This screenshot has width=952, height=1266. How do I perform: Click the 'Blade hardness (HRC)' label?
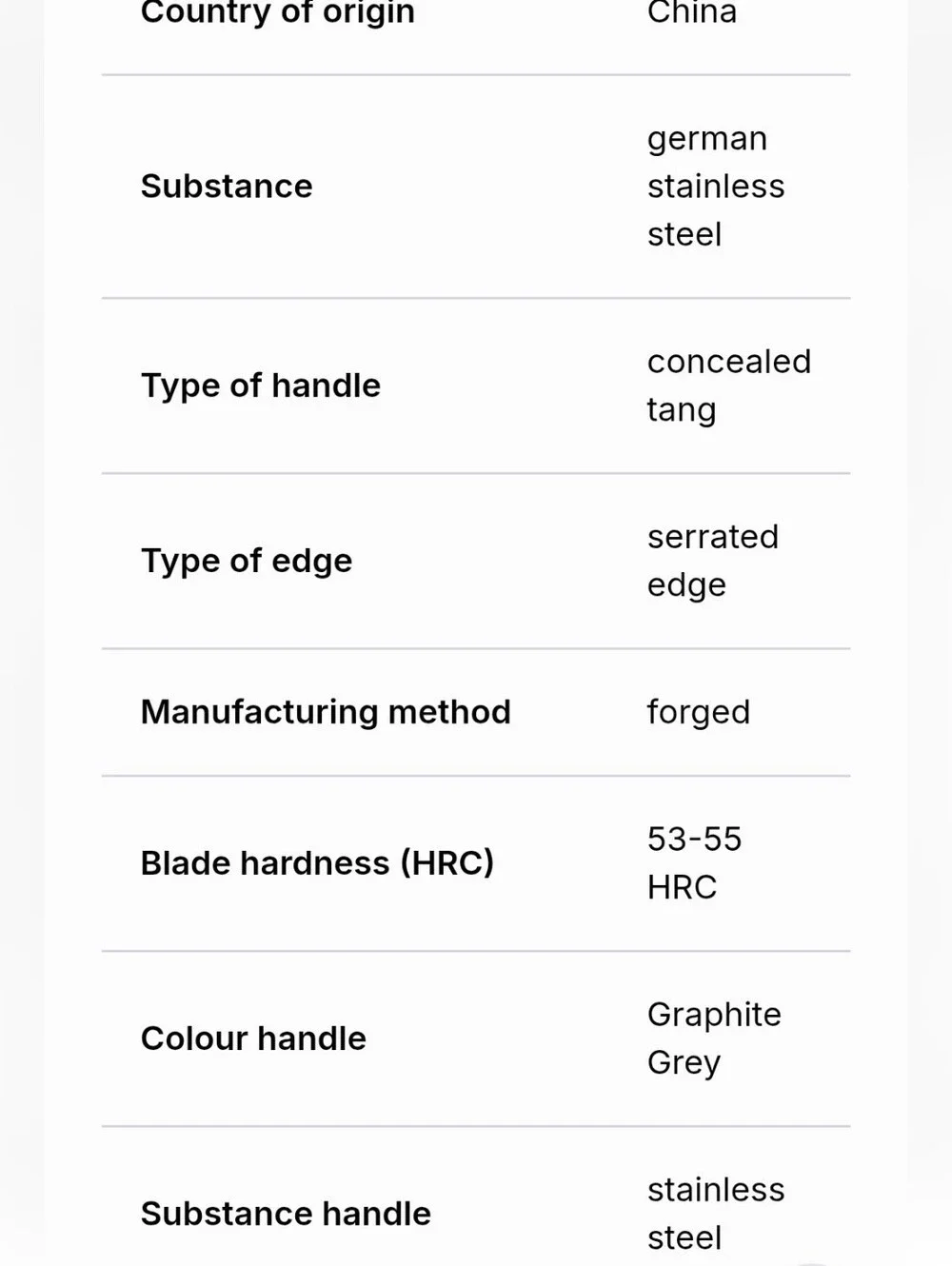317,862
